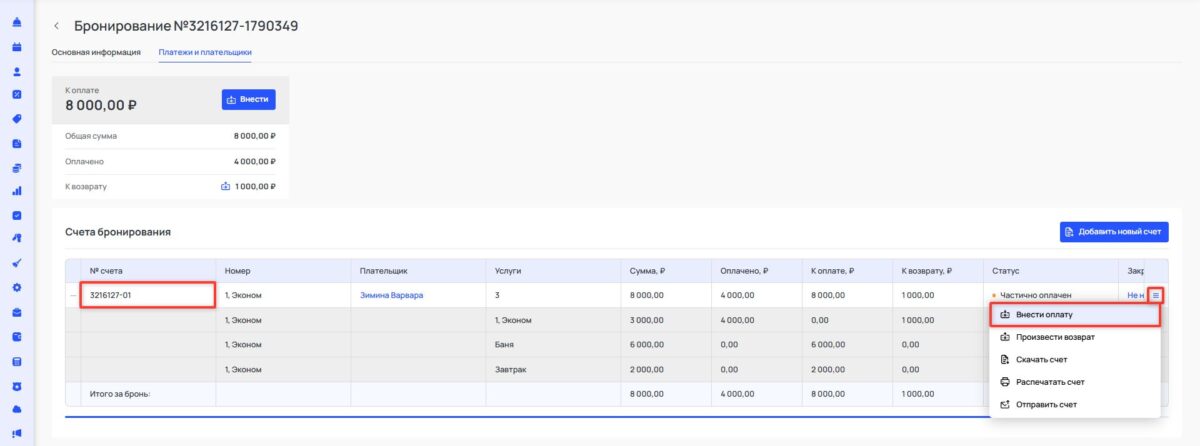Screen dimensions: 1200x446
Task: Click the megaphone icon in sidebar
Action: pyautogui.click(x=17, y=433)
